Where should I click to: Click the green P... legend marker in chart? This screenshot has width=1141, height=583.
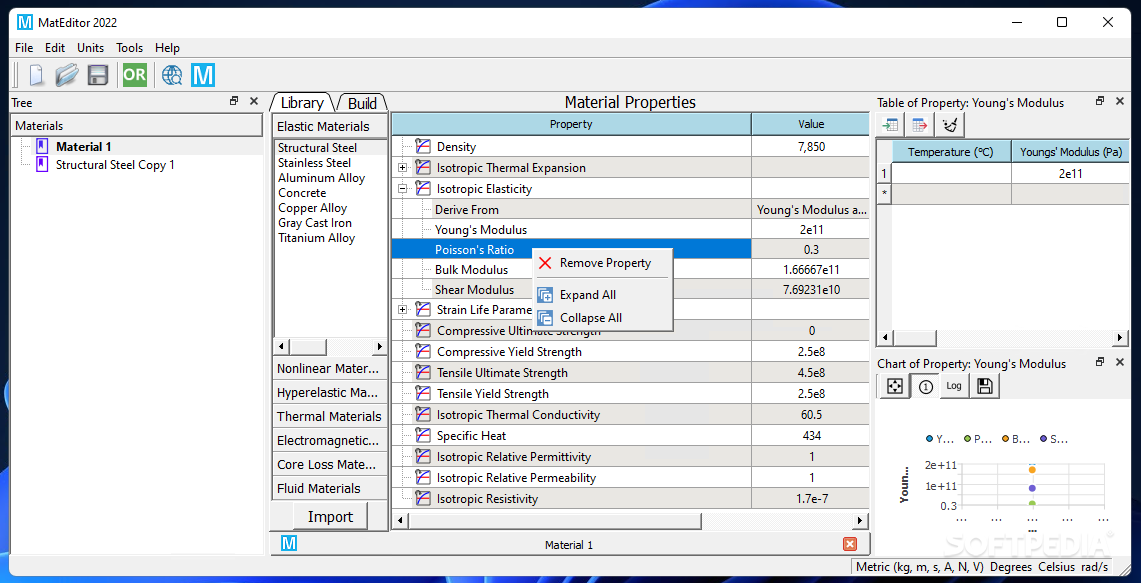[966, 439]
